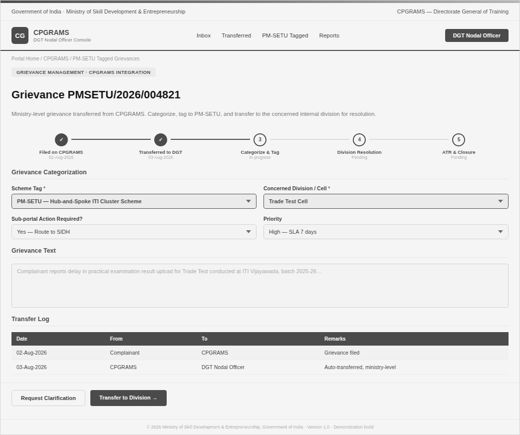Click step 4 Division Resolution circle
The image size is (520, 435).
click(x=359, y=140)
